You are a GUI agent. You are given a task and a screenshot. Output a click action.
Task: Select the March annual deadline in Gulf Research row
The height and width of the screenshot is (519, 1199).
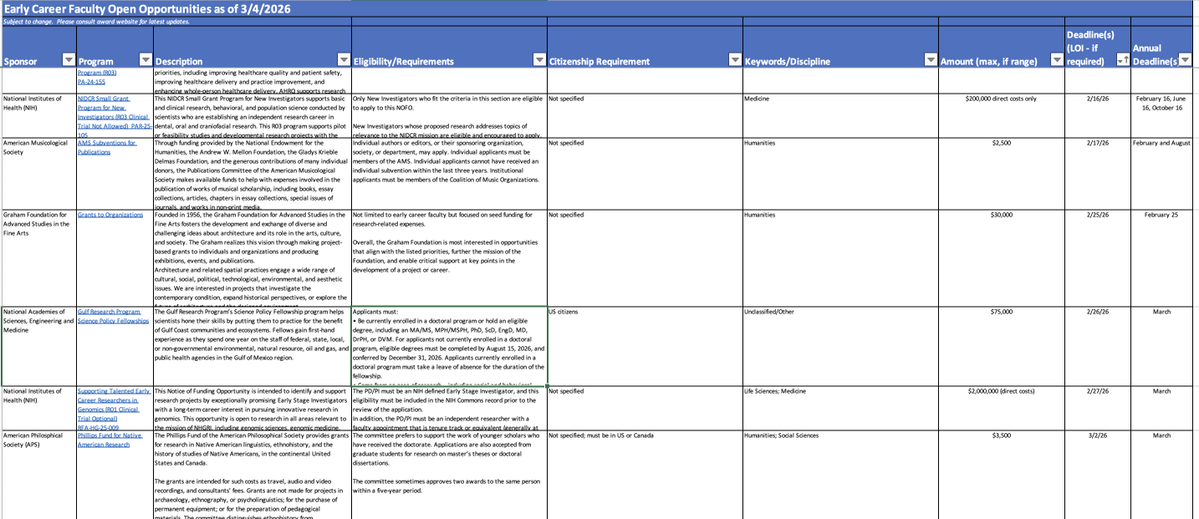coord(1162,346)
